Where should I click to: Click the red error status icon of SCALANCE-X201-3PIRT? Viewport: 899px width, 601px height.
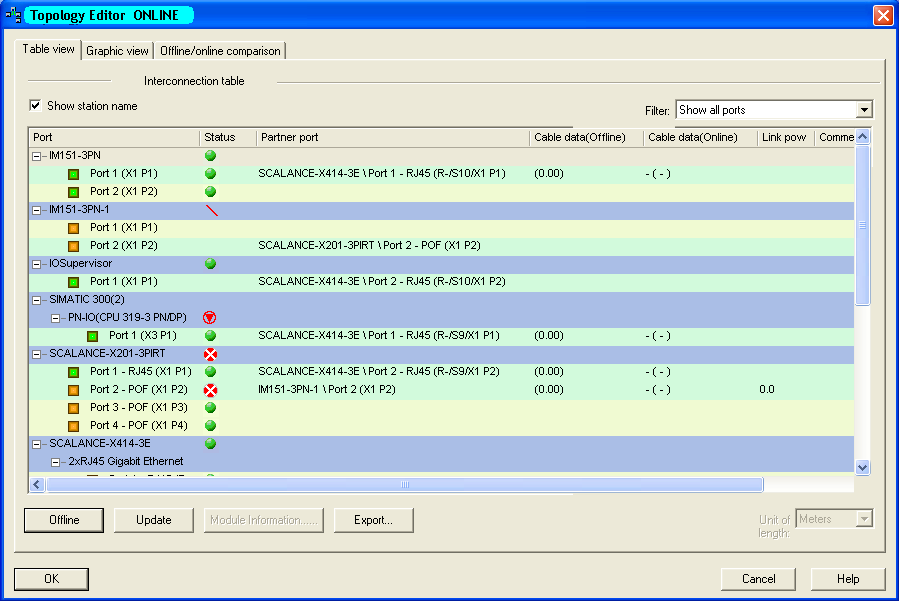click(210, 354)
